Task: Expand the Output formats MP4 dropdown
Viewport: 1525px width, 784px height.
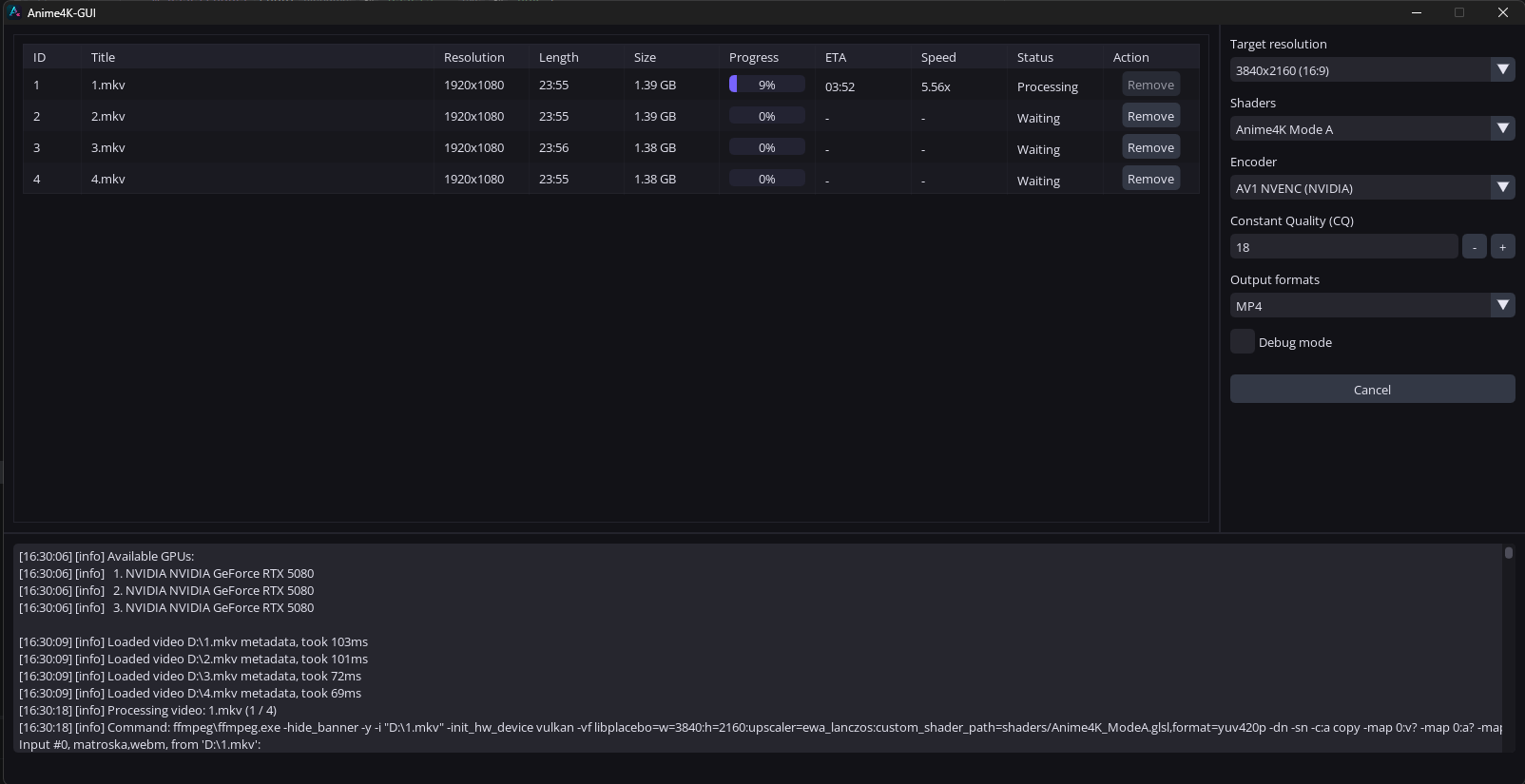Action: click(x=1371, y=306)
